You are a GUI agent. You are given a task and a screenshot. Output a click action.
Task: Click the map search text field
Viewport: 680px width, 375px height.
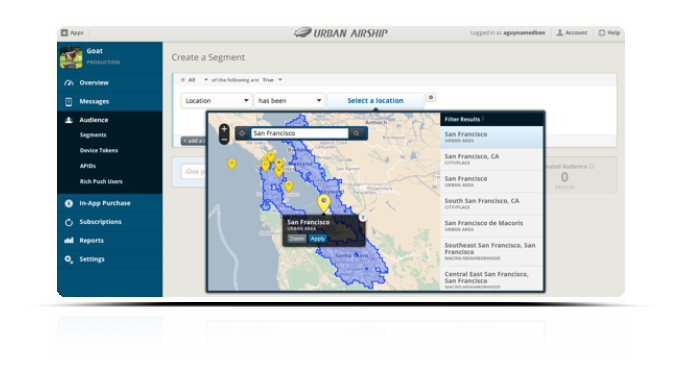click(300, 133)
